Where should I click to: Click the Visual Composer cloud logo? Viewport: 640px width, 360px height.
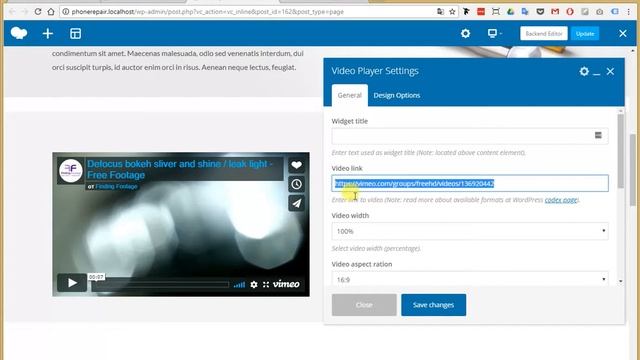19,33
